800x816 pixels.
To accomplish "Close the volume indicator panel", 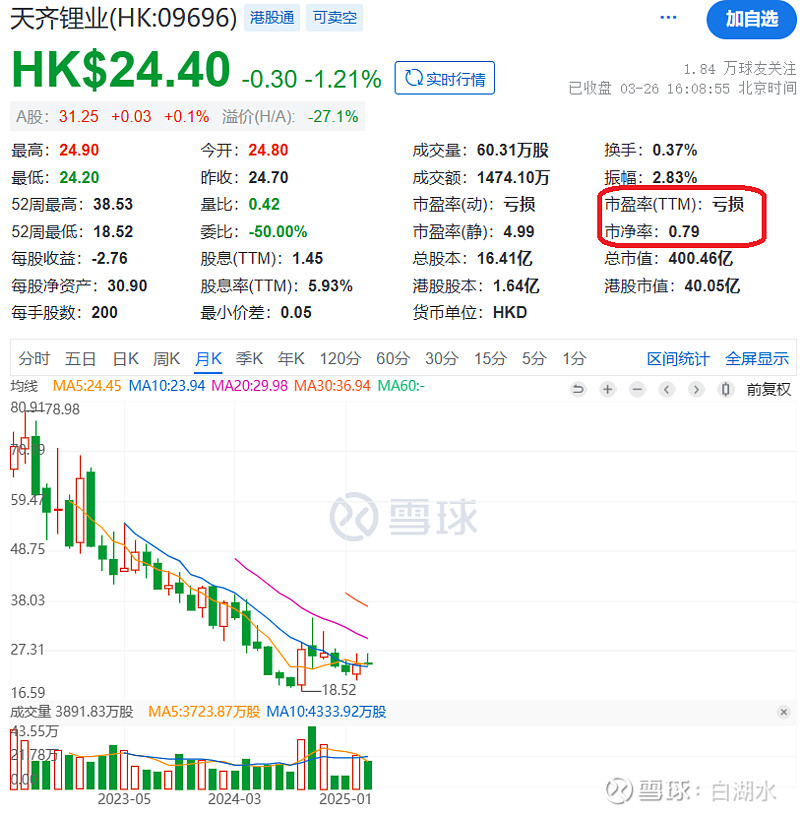I will tap(784, 712).
